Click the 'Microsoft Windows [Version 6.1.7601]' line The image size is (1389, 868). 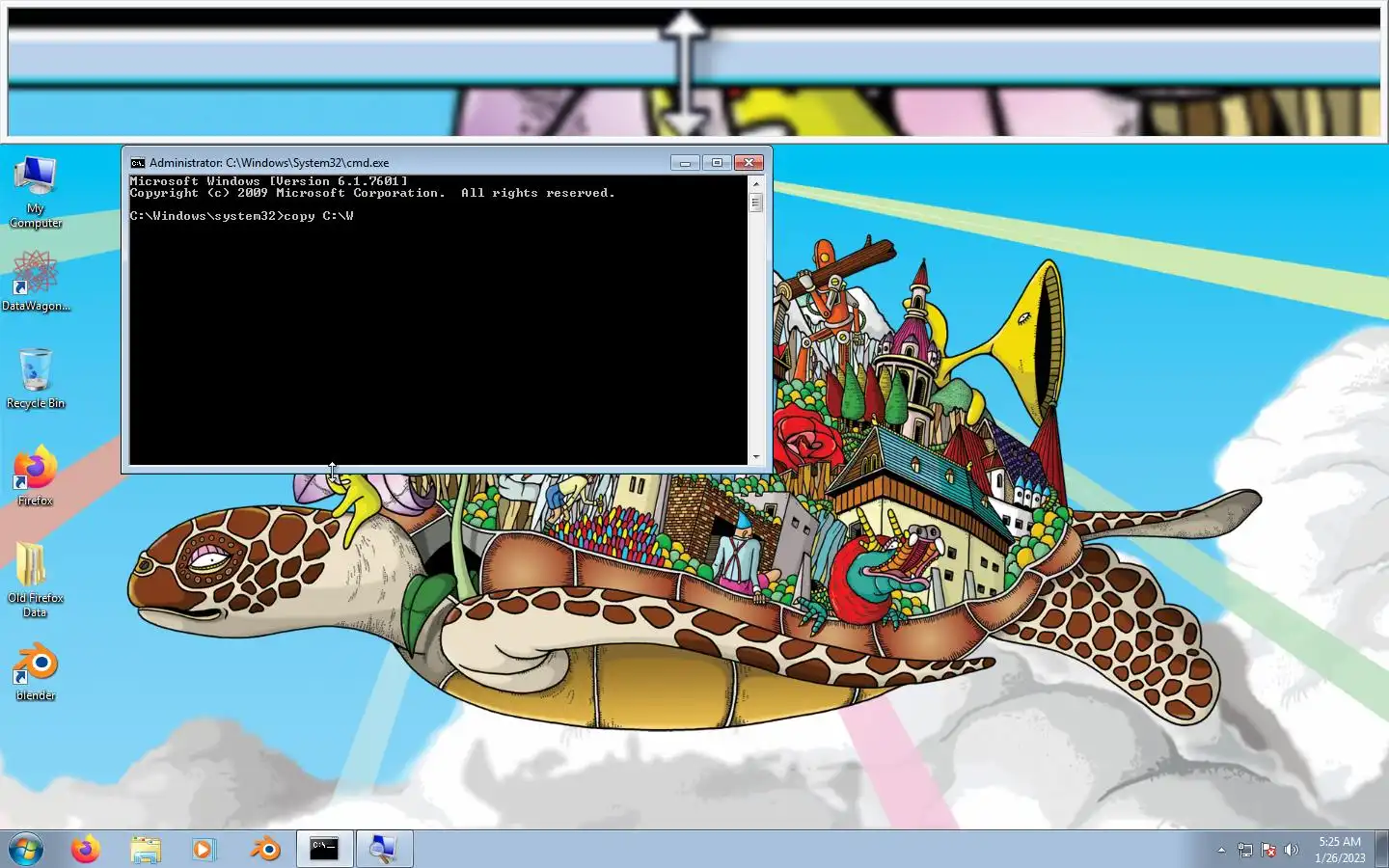268,181
